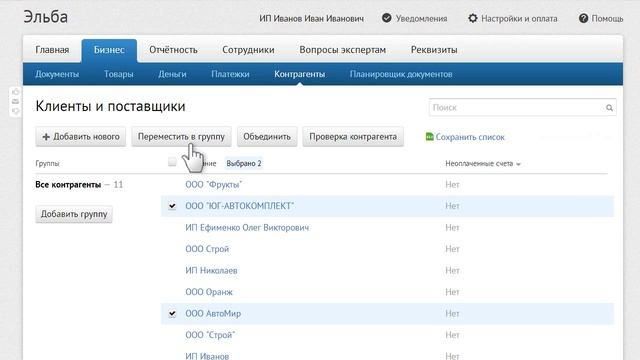Go to Платежки subsection
Screen dimensions: 640x360
tap(230, 74)
